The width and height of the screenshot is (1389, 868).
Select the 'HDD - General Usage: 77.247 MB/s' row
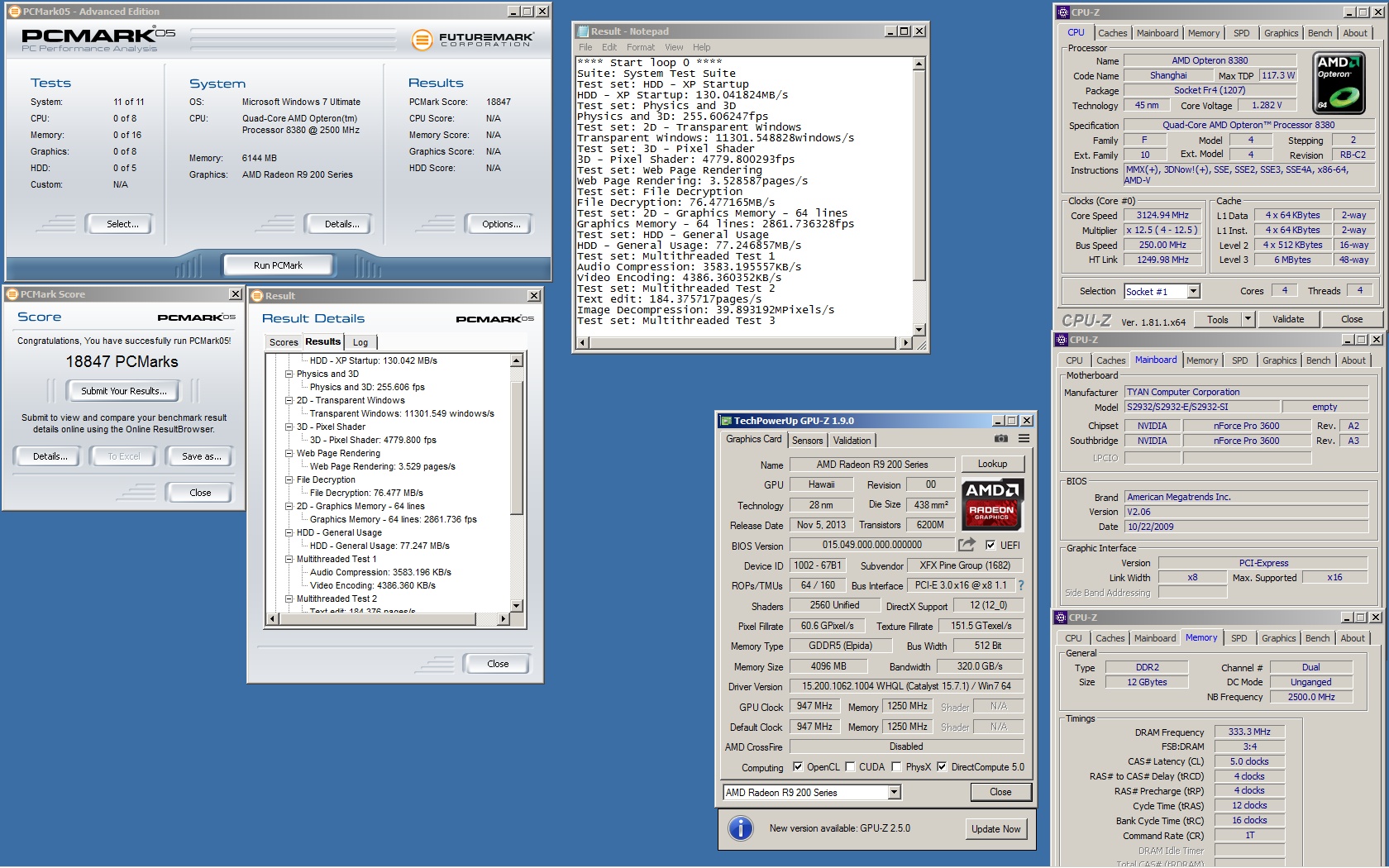coord(379,546)
